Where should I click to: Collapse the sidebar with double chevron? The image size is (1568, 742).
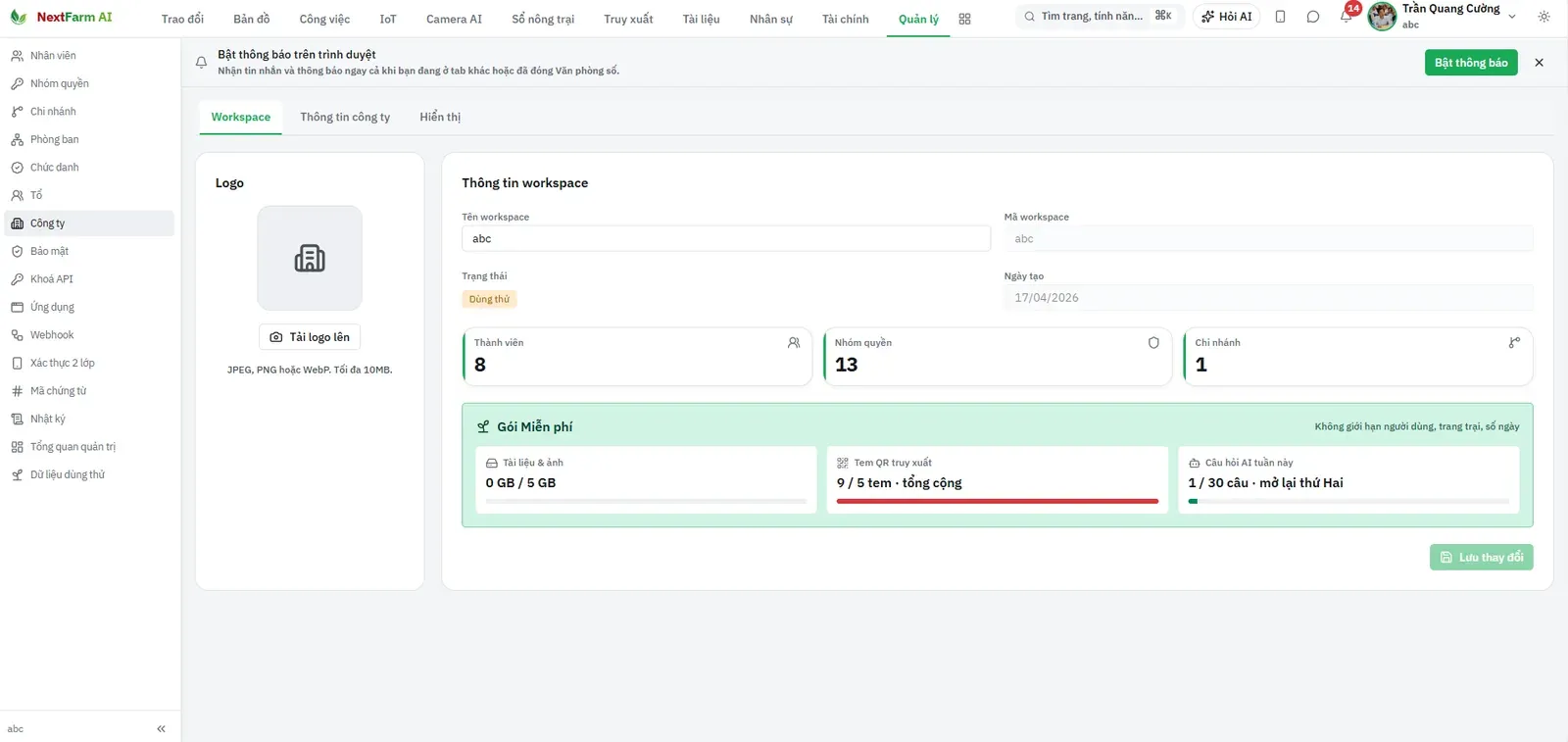click(x=161, y=728)
